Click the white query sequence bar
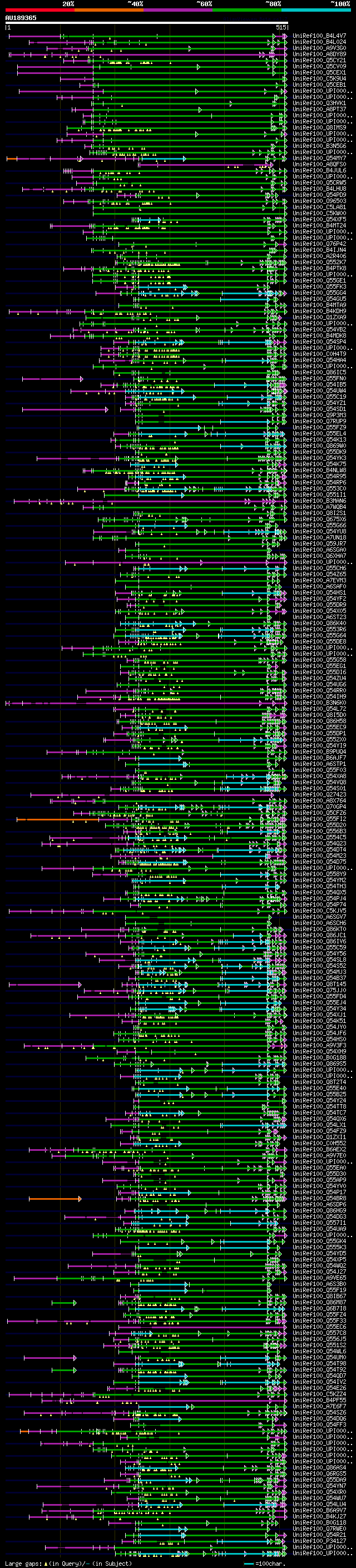Screen dimensions: 356x1568 [147, 23]
